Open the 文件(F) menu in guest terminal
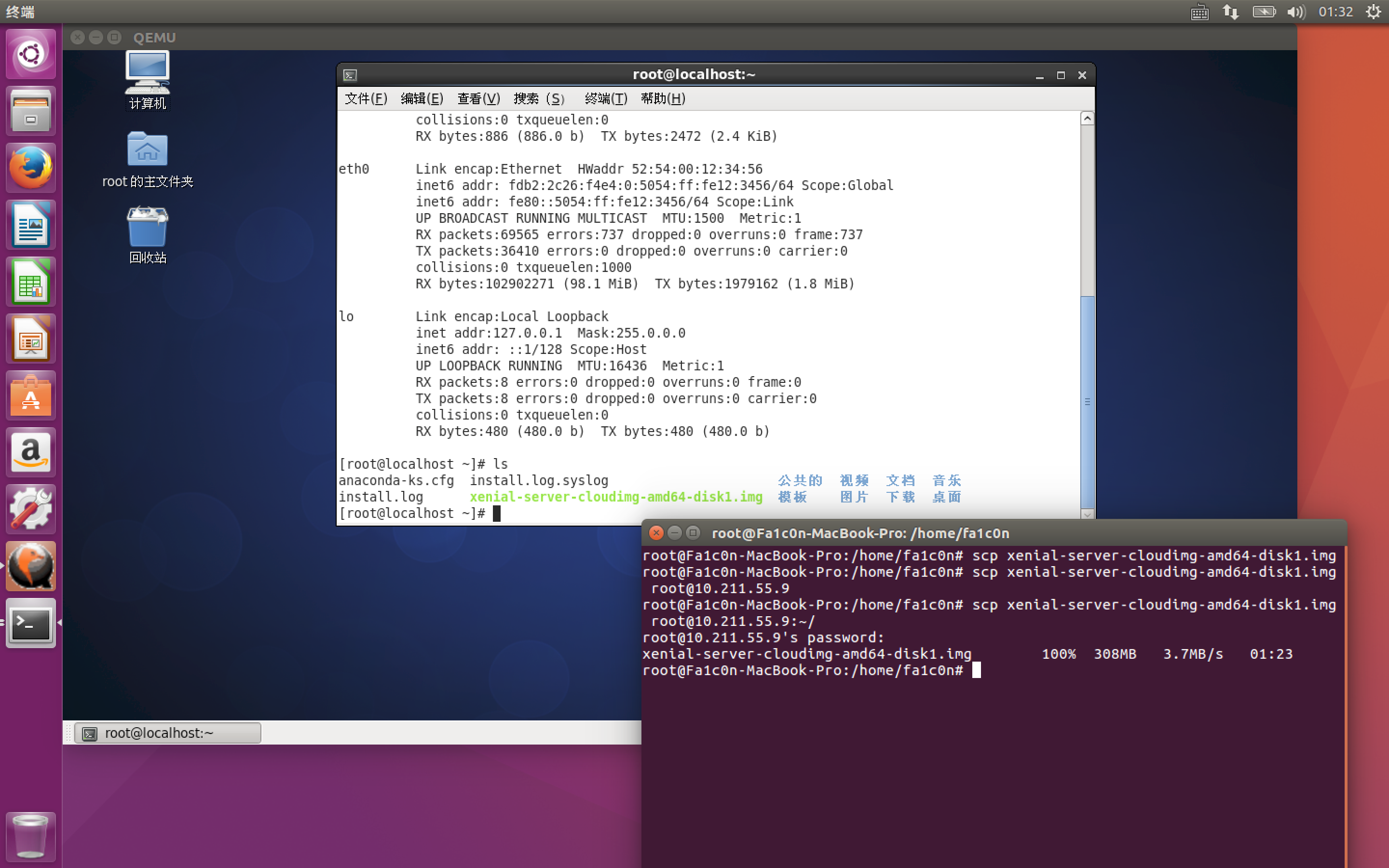The image size is (1389, 868). pos(366,99)
